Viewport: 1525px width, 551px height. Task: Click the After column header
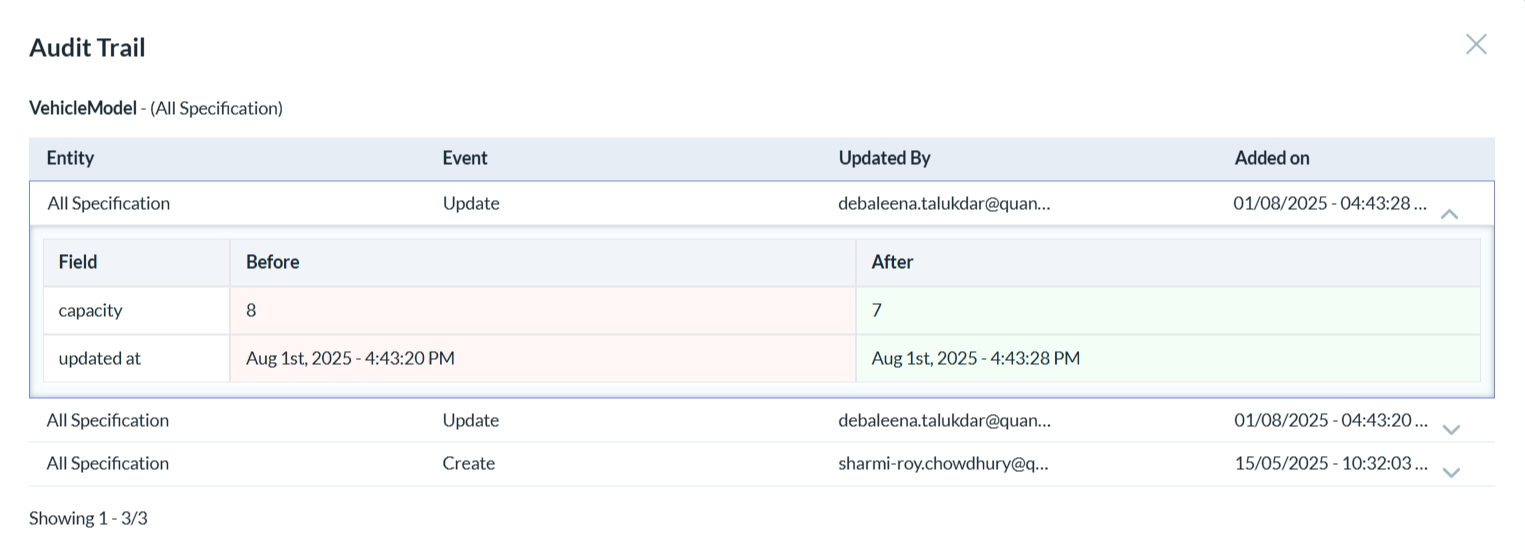point(892,262)
